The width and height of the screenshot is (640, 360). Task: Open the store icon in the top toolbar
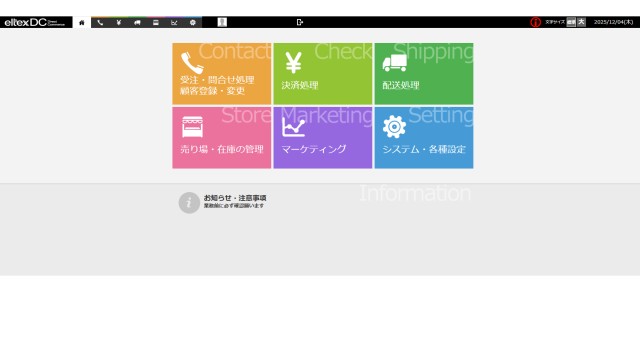click(156, 22)
